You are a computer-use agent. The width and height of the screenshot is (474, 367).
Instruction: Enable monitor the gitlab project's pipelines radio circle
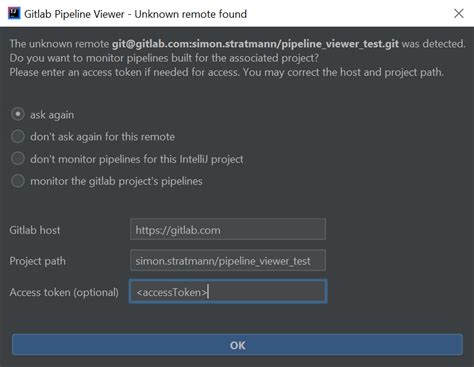[18, 181]
